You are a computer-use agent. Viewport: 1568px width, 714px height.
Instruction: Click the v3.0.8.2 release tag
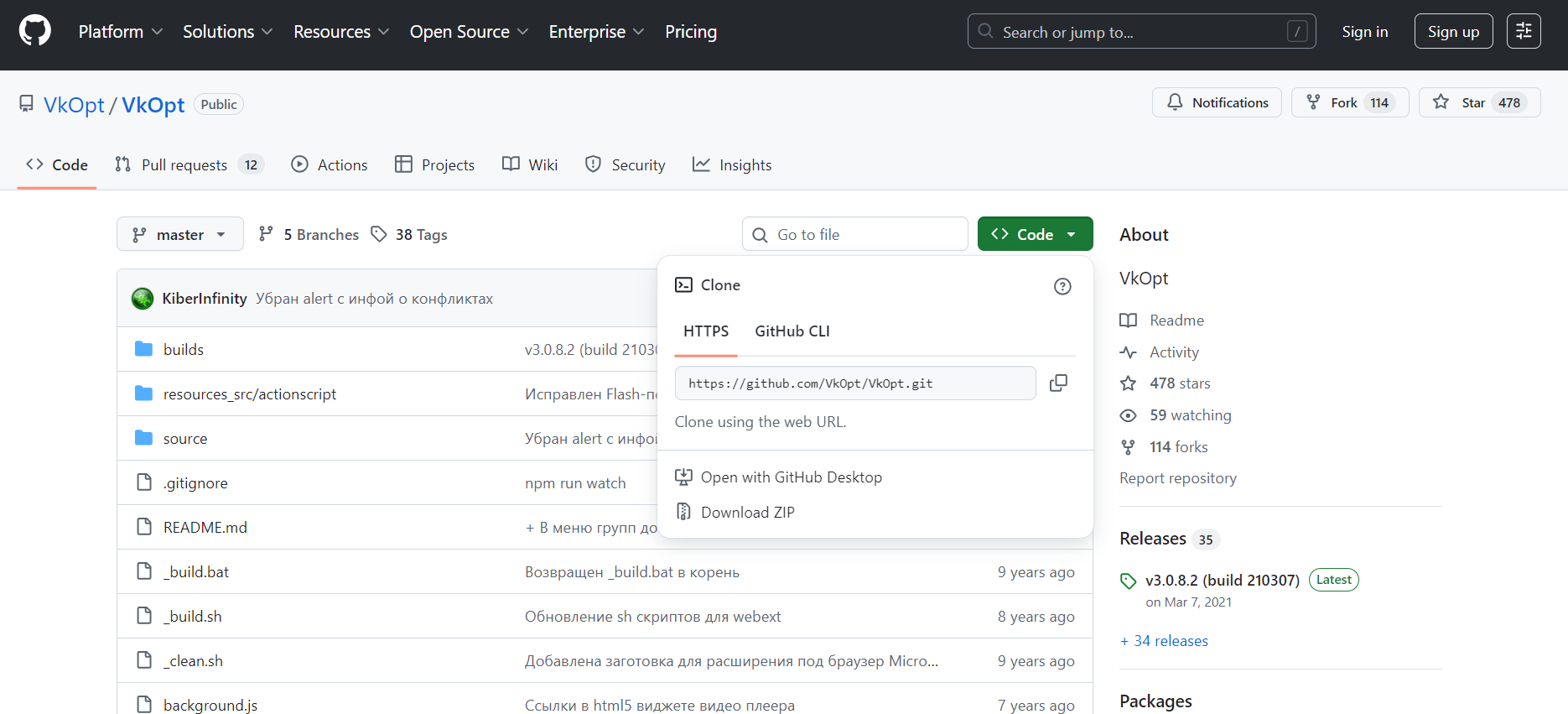click(x=1222, y=580)
